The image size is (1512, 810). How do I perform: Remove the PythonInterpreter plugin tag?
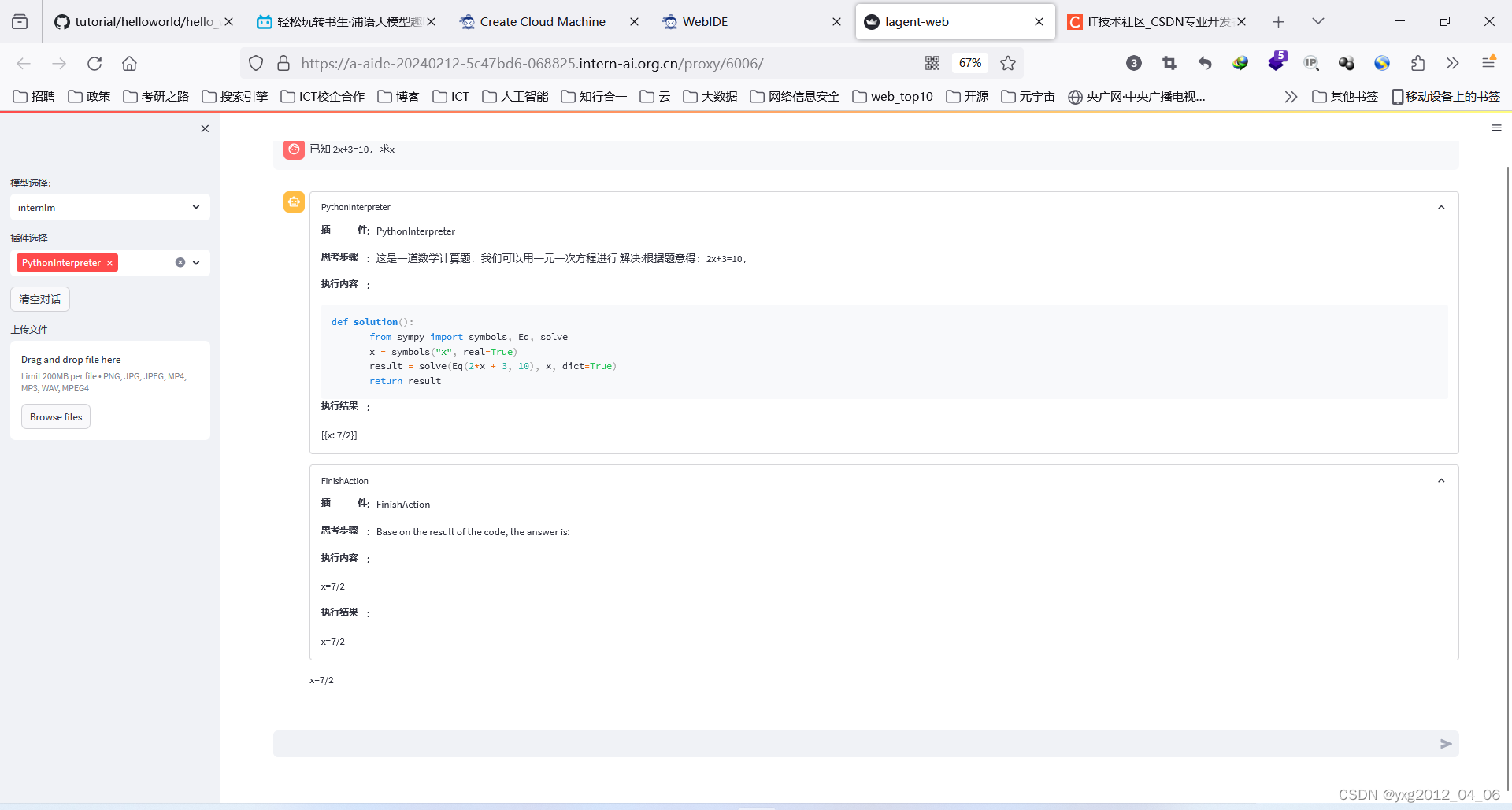click(x=109, y=263)
